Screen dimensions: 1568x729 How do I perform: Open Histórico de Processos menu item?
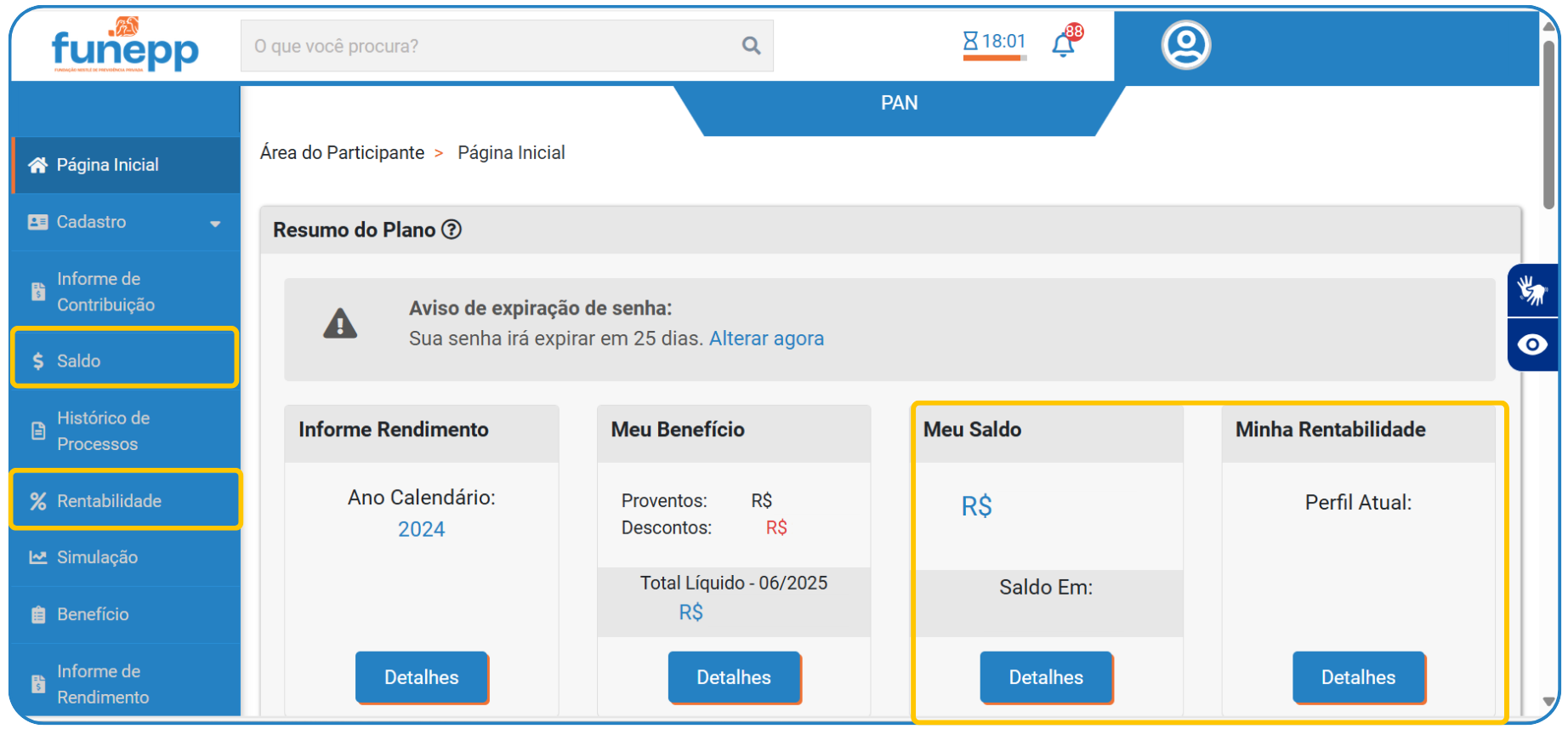pyautogui.click(x=126, y=430)
